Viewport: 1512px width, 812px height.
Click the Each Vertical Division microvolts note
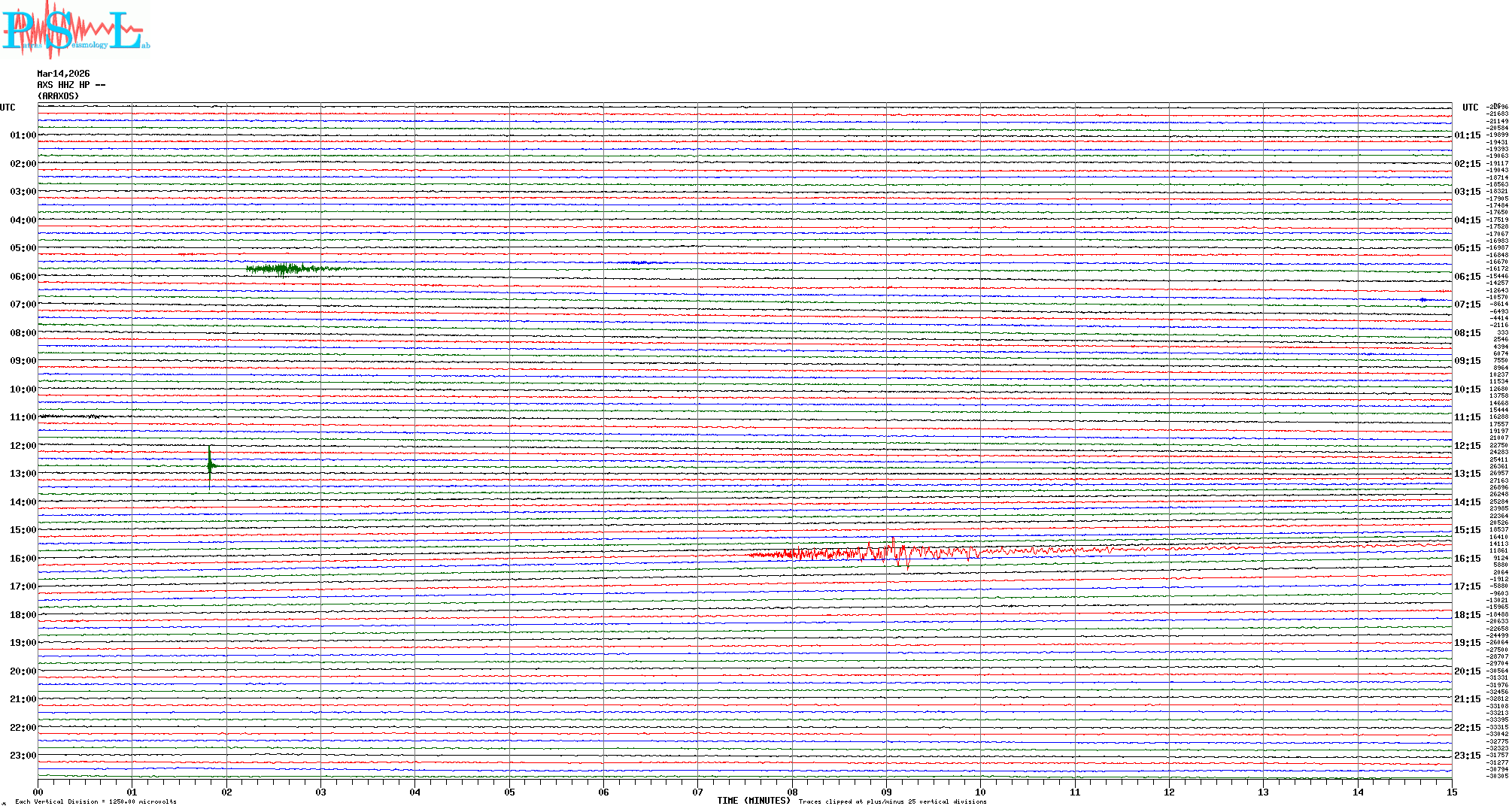pos(96,802)
